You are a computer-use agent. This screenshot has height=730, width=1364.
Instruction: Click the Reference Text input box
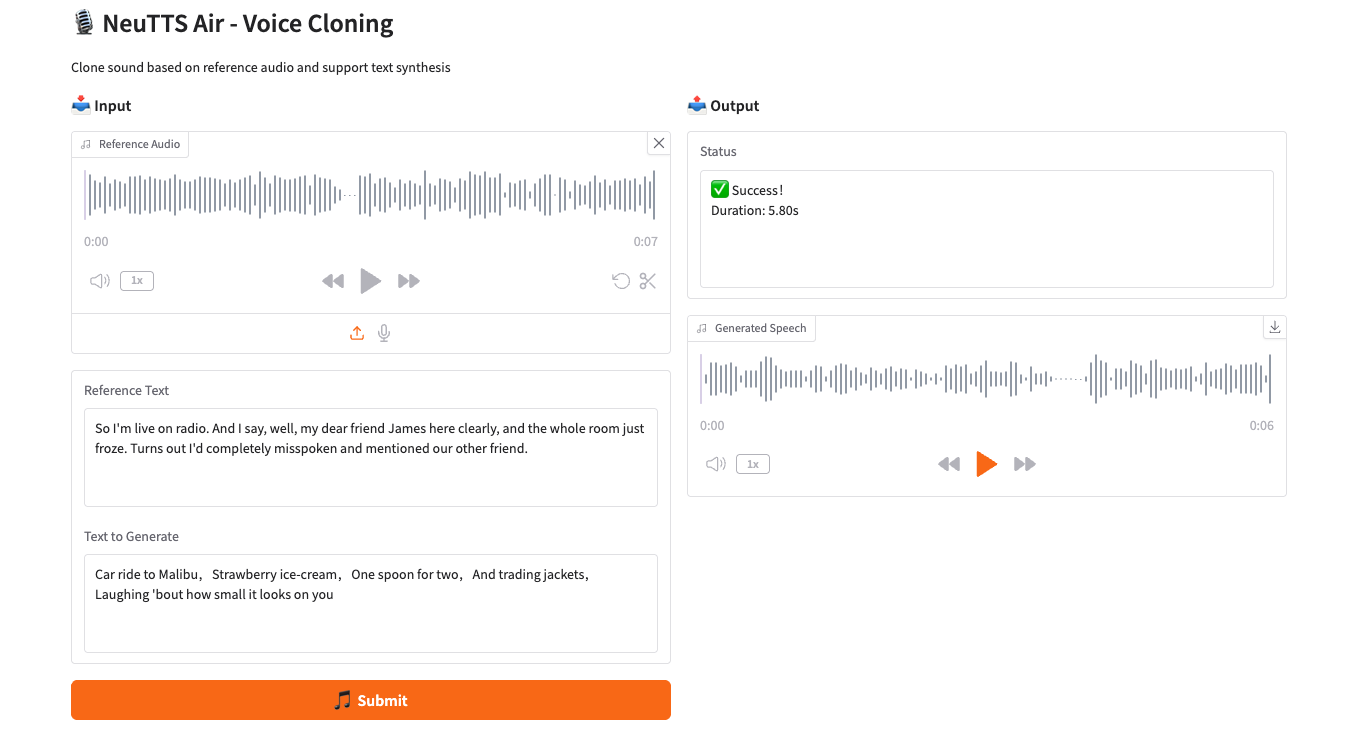[x=370, y=456]
